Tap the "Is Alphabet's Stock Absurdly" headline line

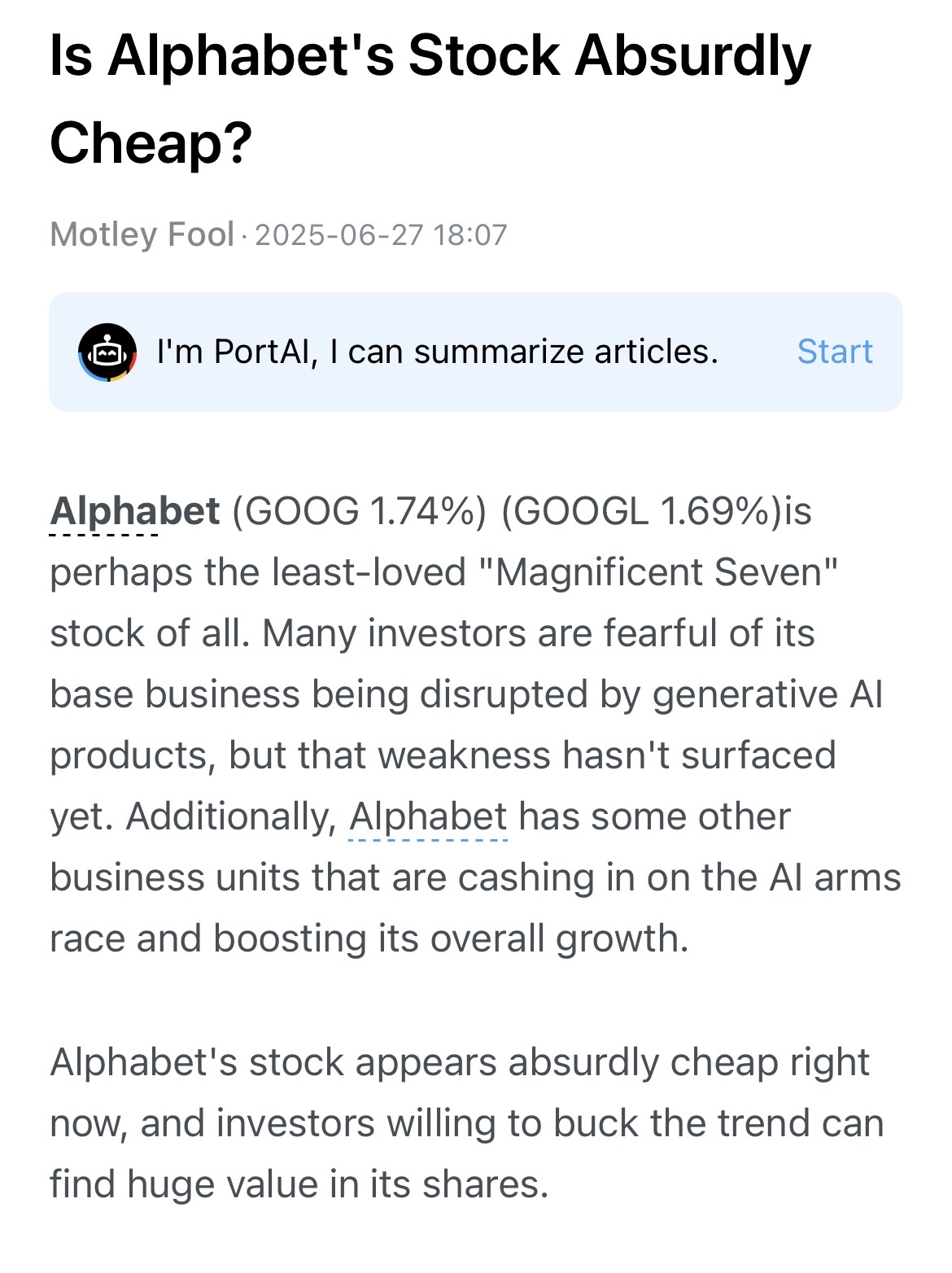[430, 57]
